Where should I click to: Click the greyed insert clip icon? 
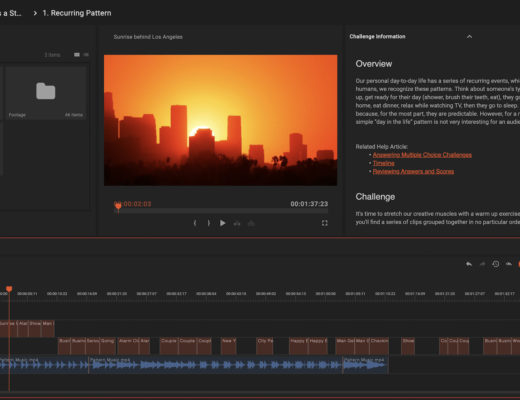coord(237,223)
